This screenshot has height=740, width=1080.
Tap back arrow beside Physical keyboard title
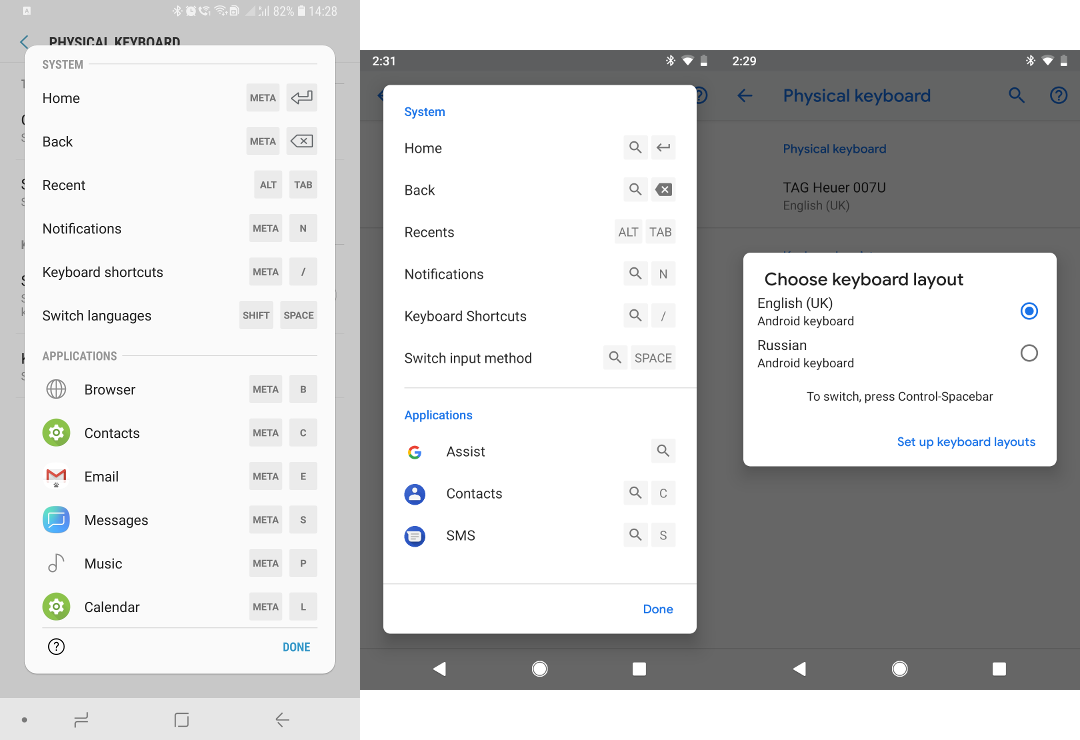744,96
